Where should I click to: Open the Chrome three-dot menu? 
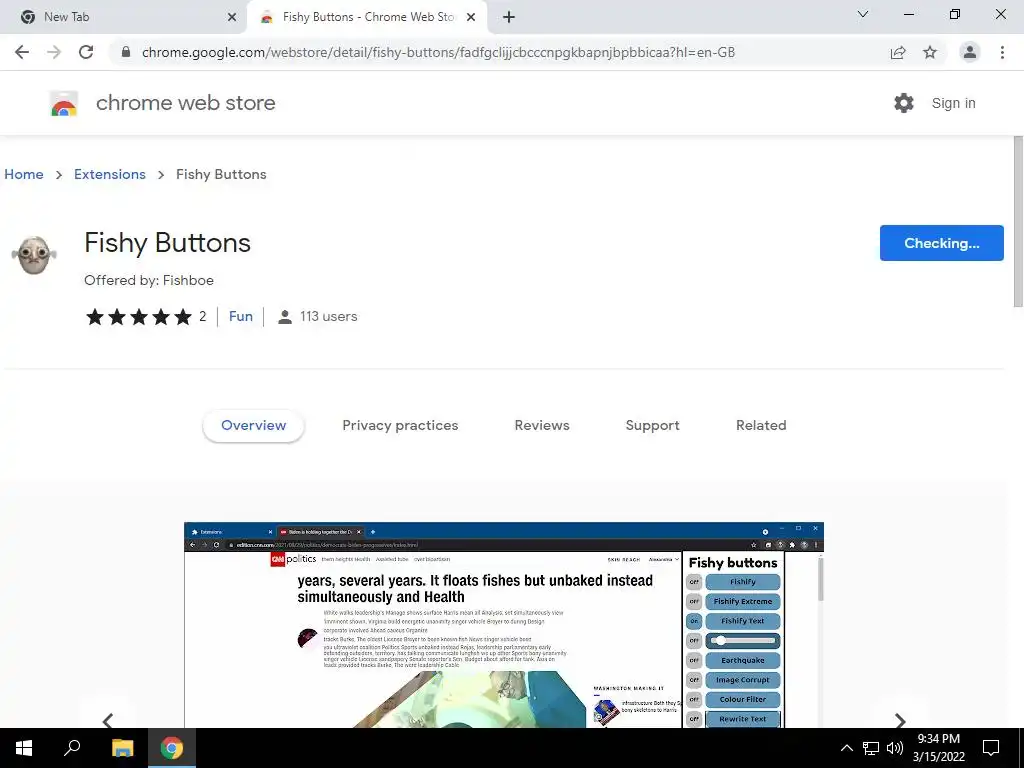1002,52
